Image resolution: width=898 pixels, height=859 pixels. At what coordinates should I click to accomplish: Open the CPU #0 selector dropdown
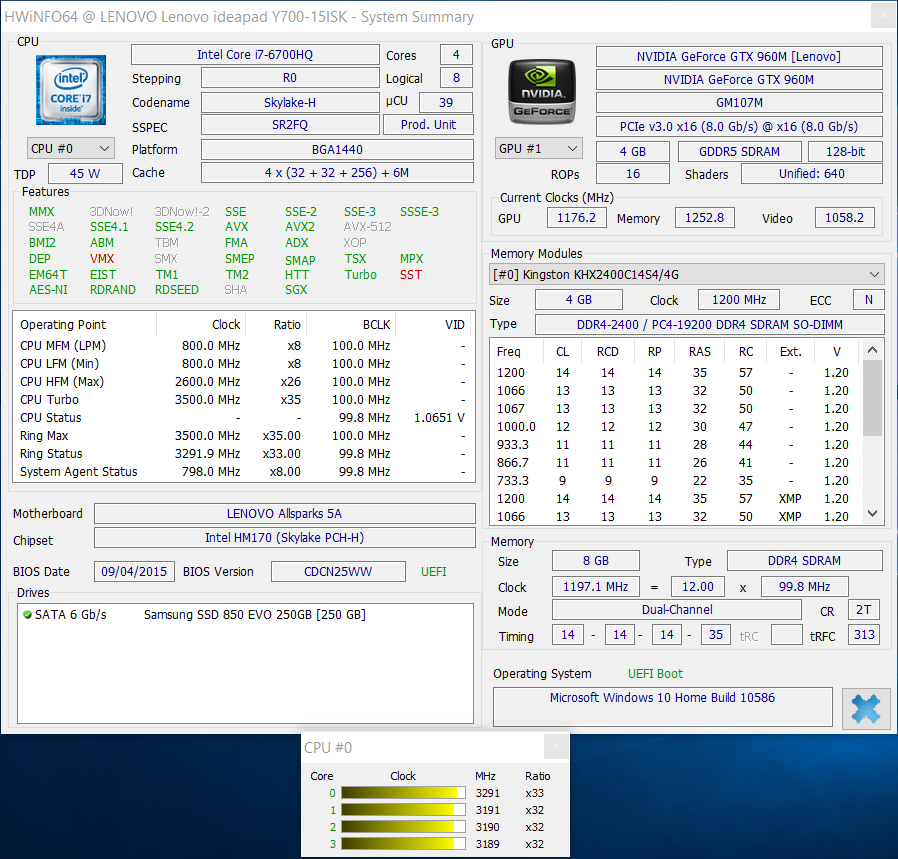click(x=71, y=148)
